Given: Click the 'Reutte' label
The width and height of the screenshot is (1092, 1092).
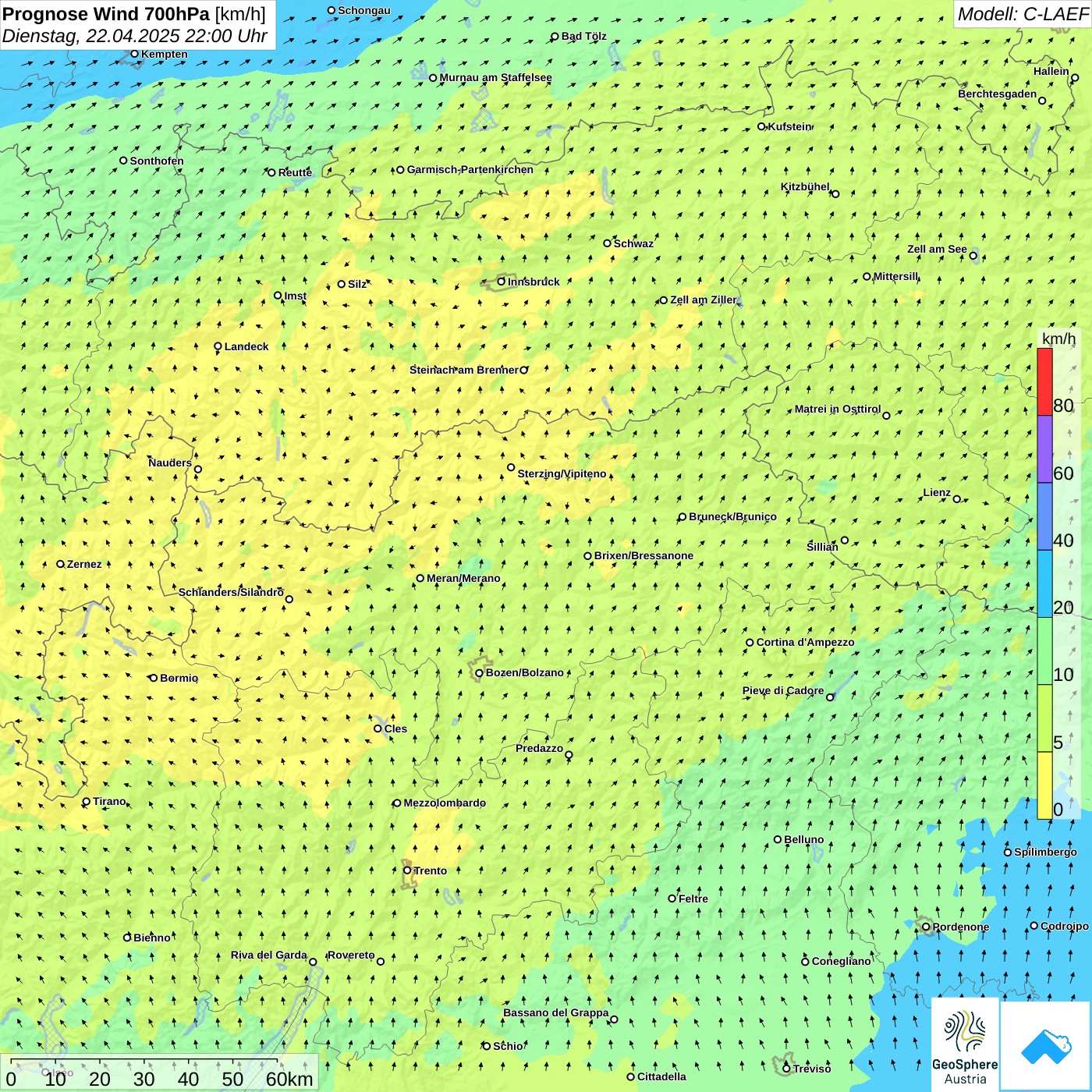Looking at the screenshot, I should [x=295, y=172].
